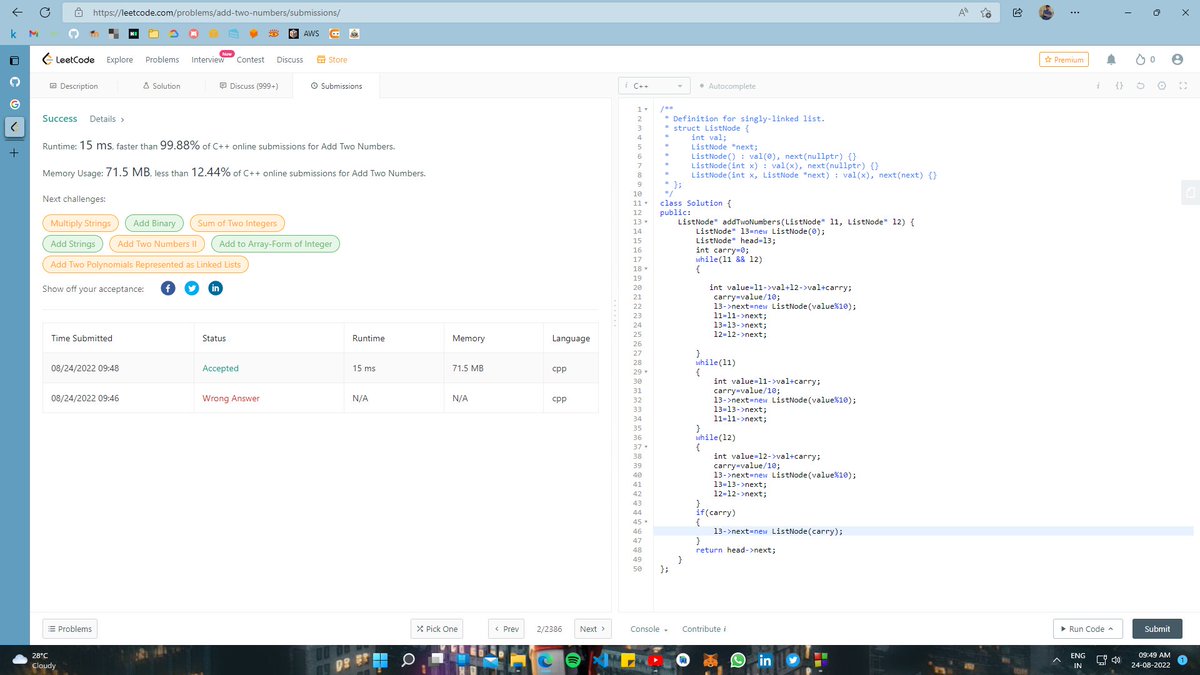
Task: Toggle the Autocomplete option
Action: (726, 86)
